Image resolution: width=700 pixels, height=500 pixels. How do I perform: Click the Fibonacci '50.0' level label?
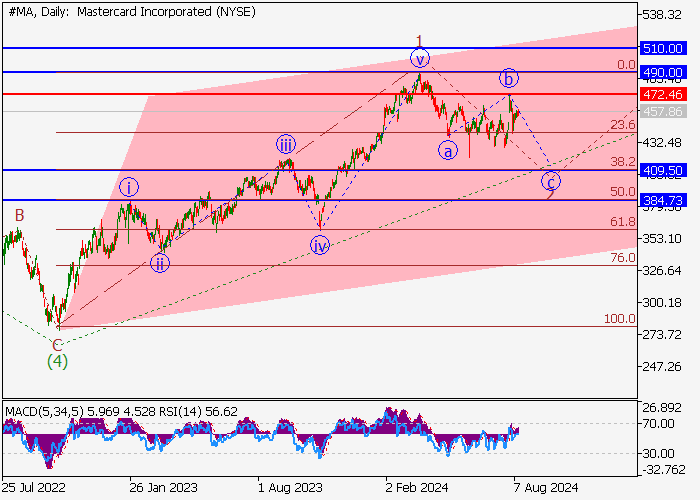623,192
